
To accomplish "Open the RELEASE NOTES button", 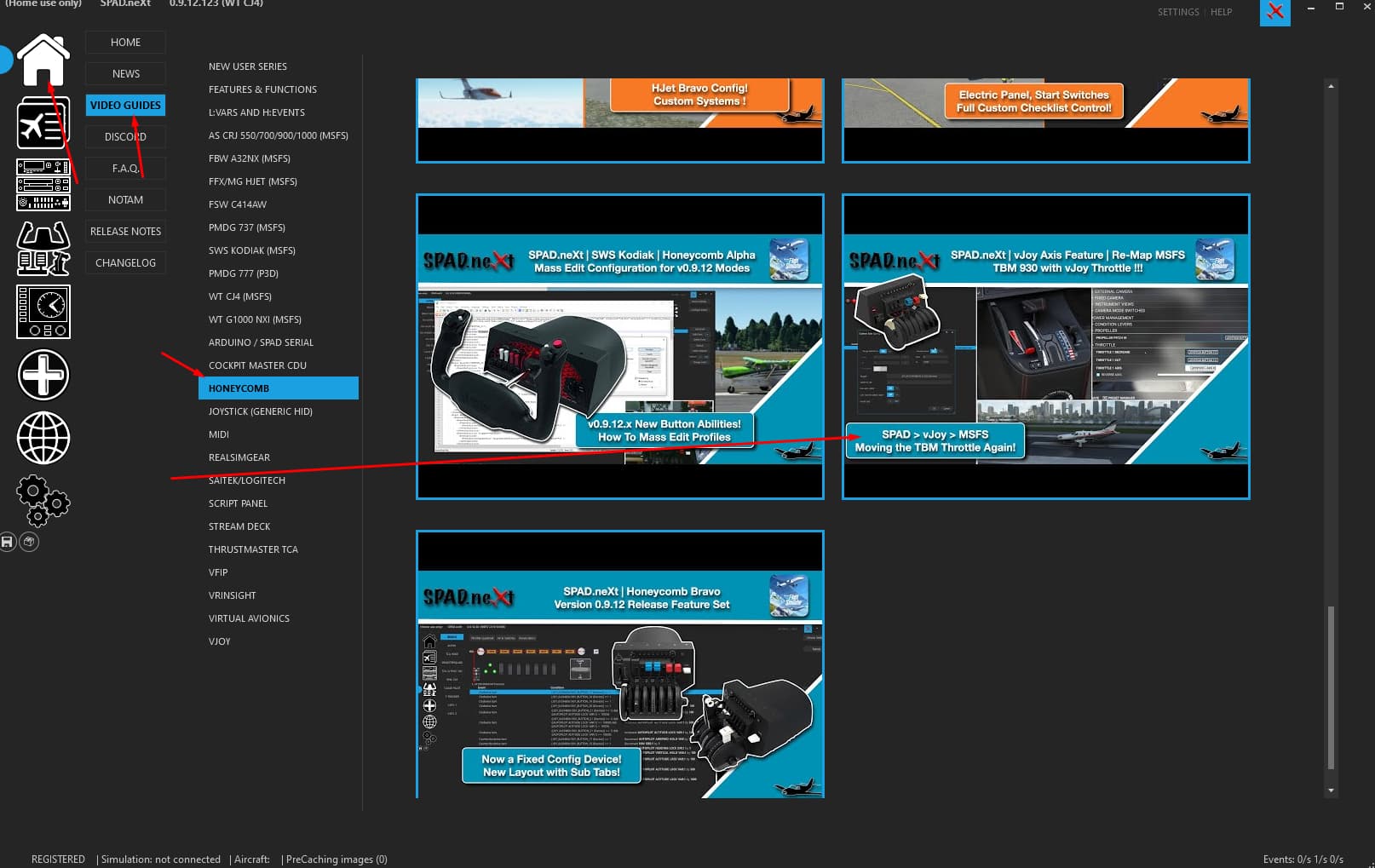I will click(x=125, y=232).
